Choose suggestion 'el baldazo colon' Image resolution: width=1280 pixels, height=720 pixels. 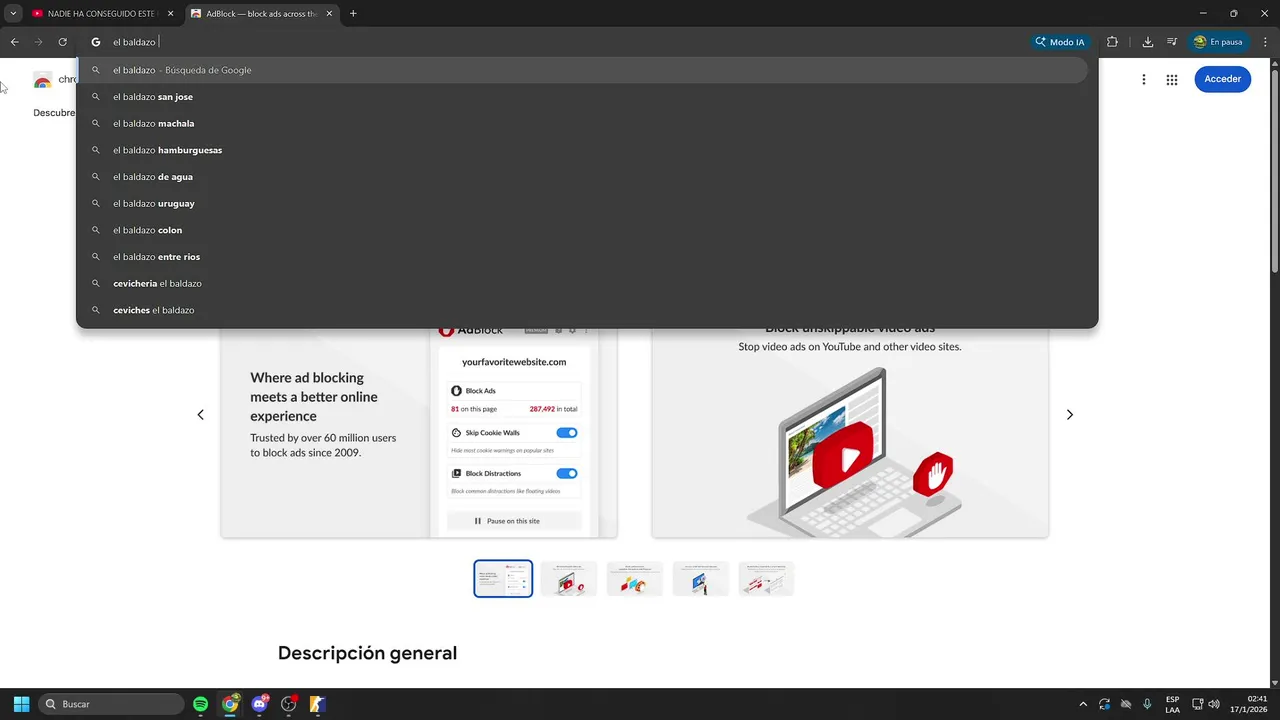click(583, 230)
